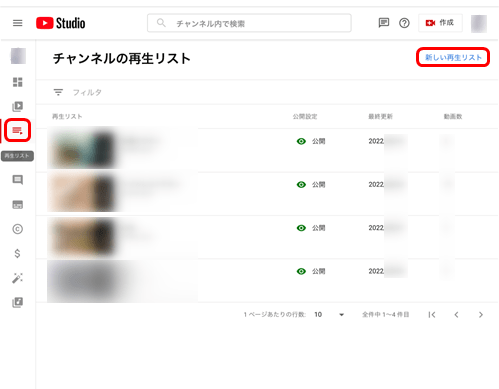The width and height of the screenshot is (499, 389).
Task: Click the second row's green eye visibility icon
Action: (301, 185)
